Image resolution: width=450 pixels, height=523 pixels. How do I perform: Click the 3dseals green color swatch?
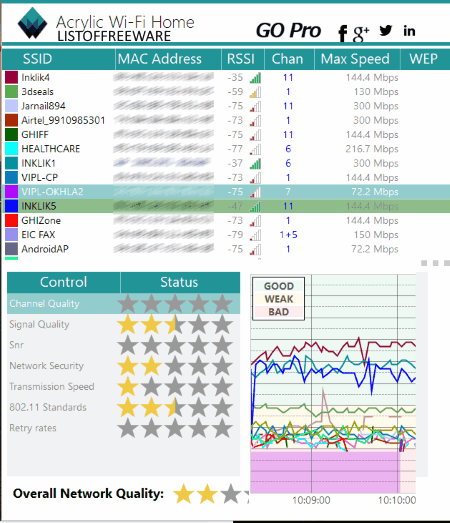pos(11,92)
